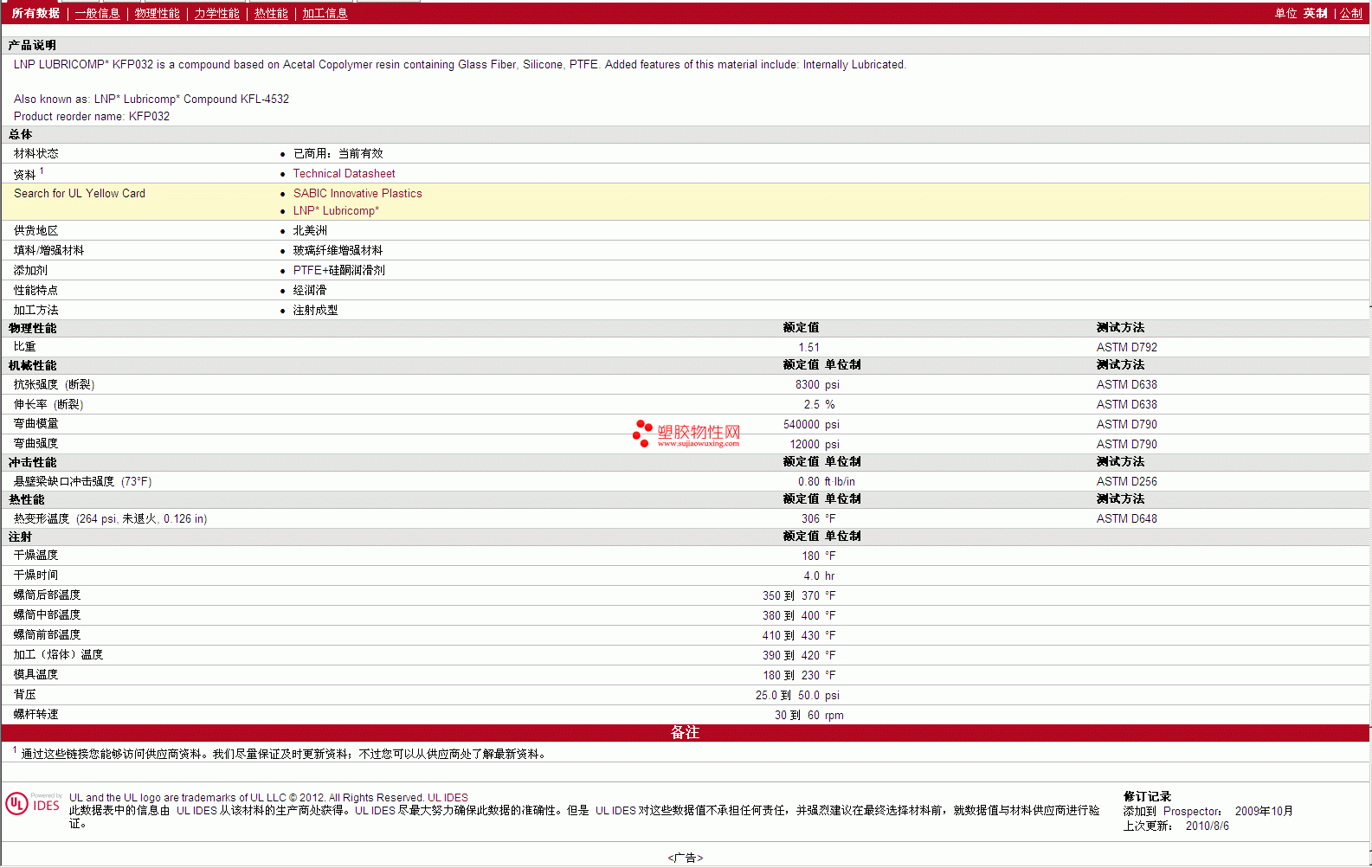This screenshot has height=868, width=1372.
Task: Click the UL IDES logo in footer
Action: 33,804
